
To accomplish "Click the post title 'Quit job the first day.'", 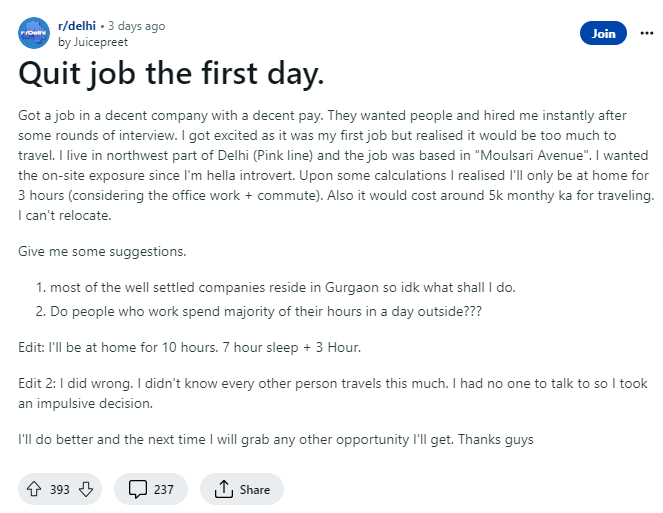I will point(171,76).
